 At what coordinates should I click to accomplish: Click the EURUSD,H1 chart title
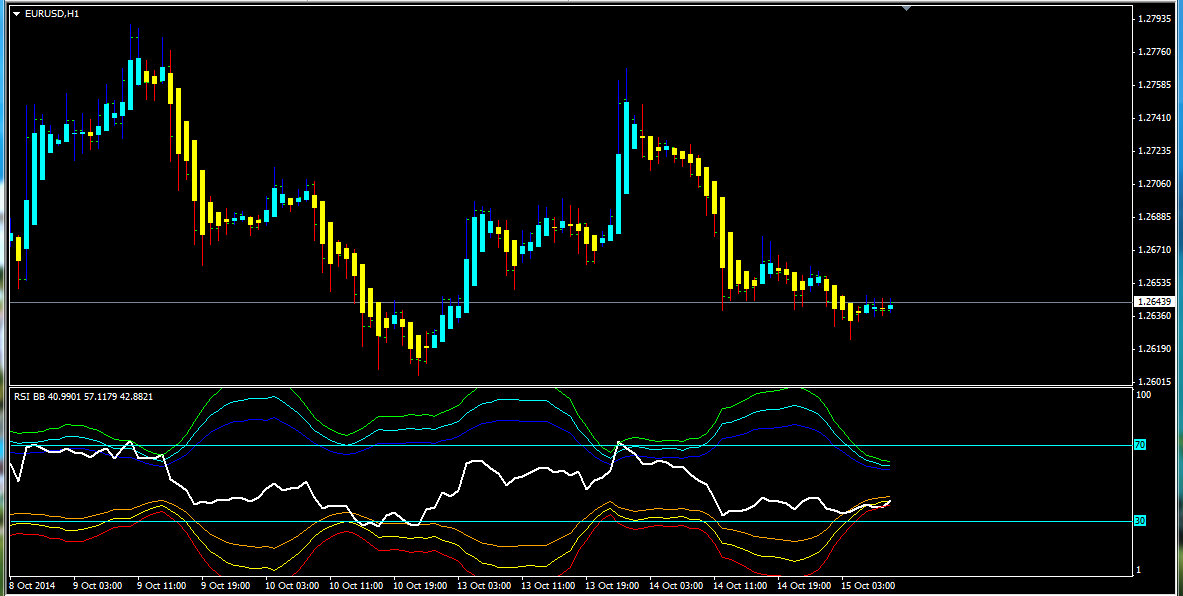pyautogui.click(x=52, y=14)
